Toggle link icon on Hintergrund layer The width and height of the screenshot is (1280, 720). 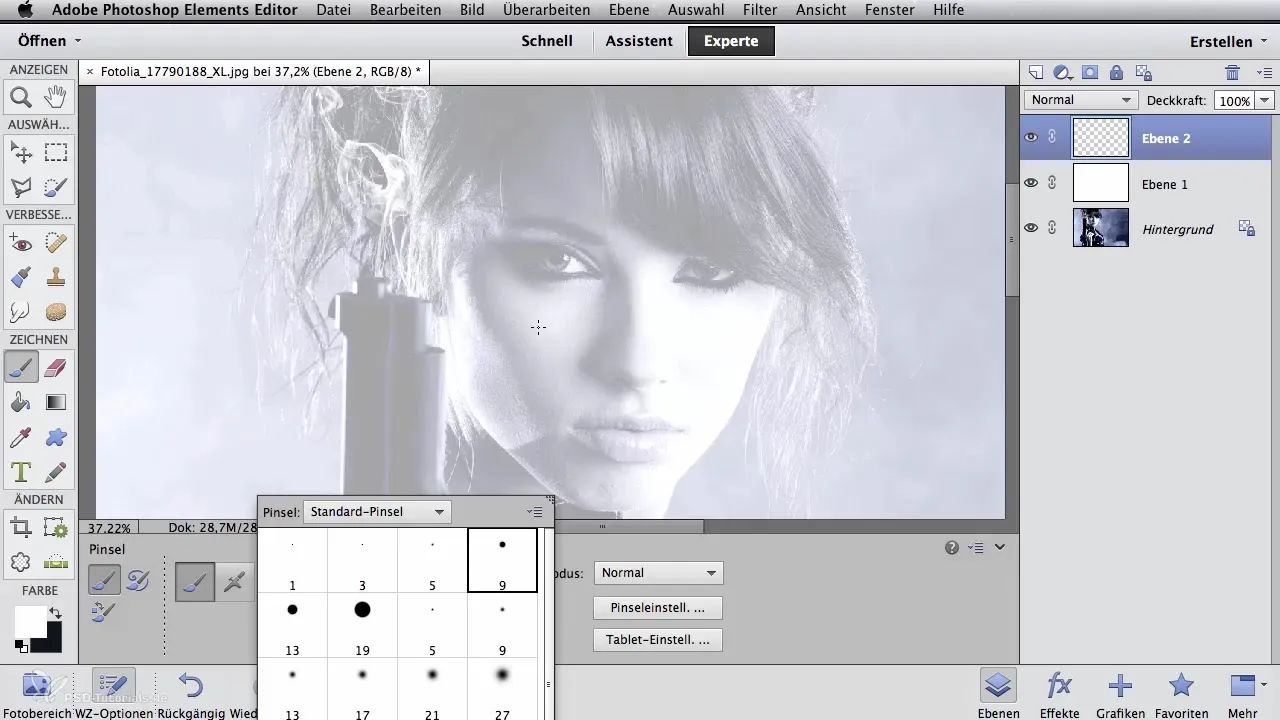1052,228
